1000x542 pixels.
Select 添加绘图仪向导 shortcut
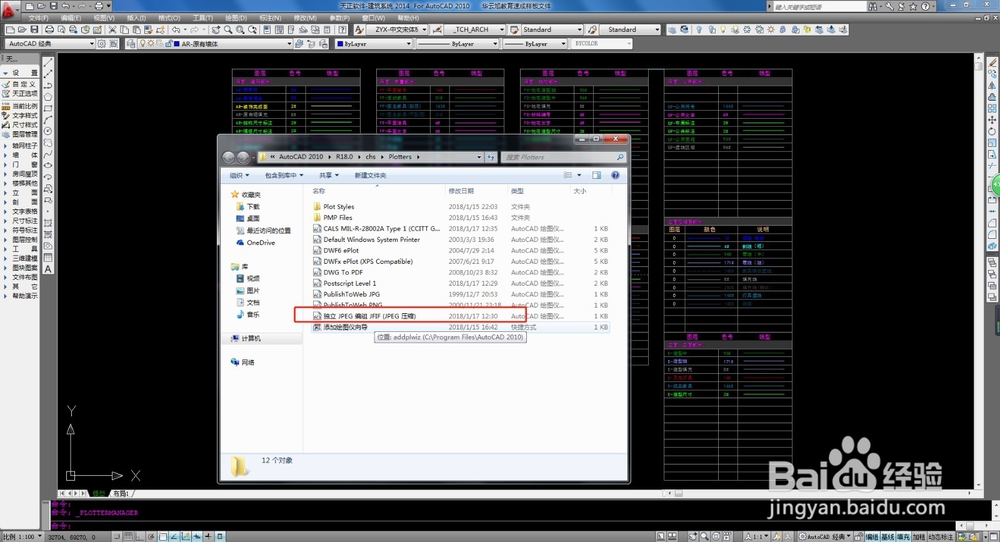click(345, 327)
